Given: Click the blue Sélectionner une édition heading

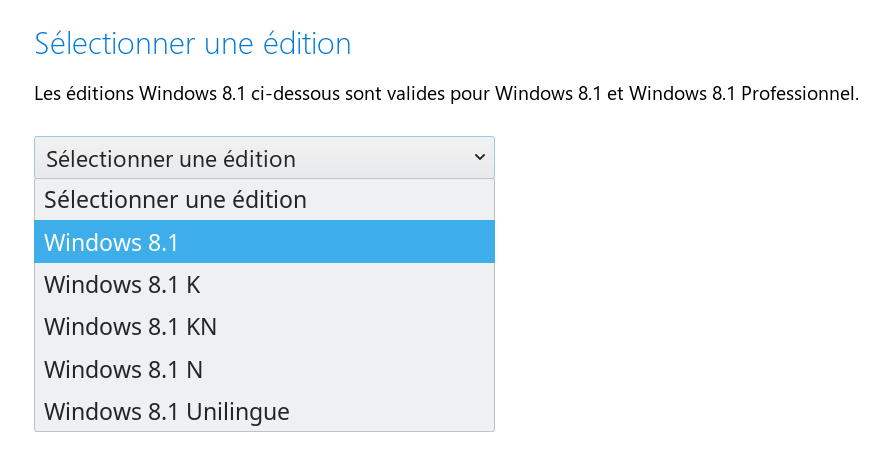Looking at the screenshot, I should 193,43.
